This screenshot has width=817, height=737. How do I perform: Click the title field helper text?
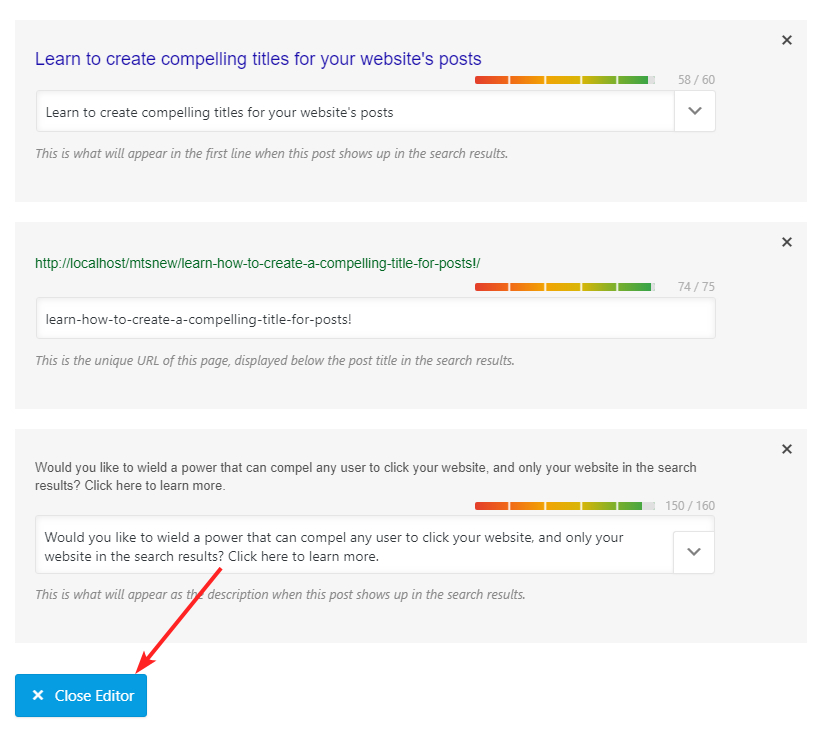[271, 154]
